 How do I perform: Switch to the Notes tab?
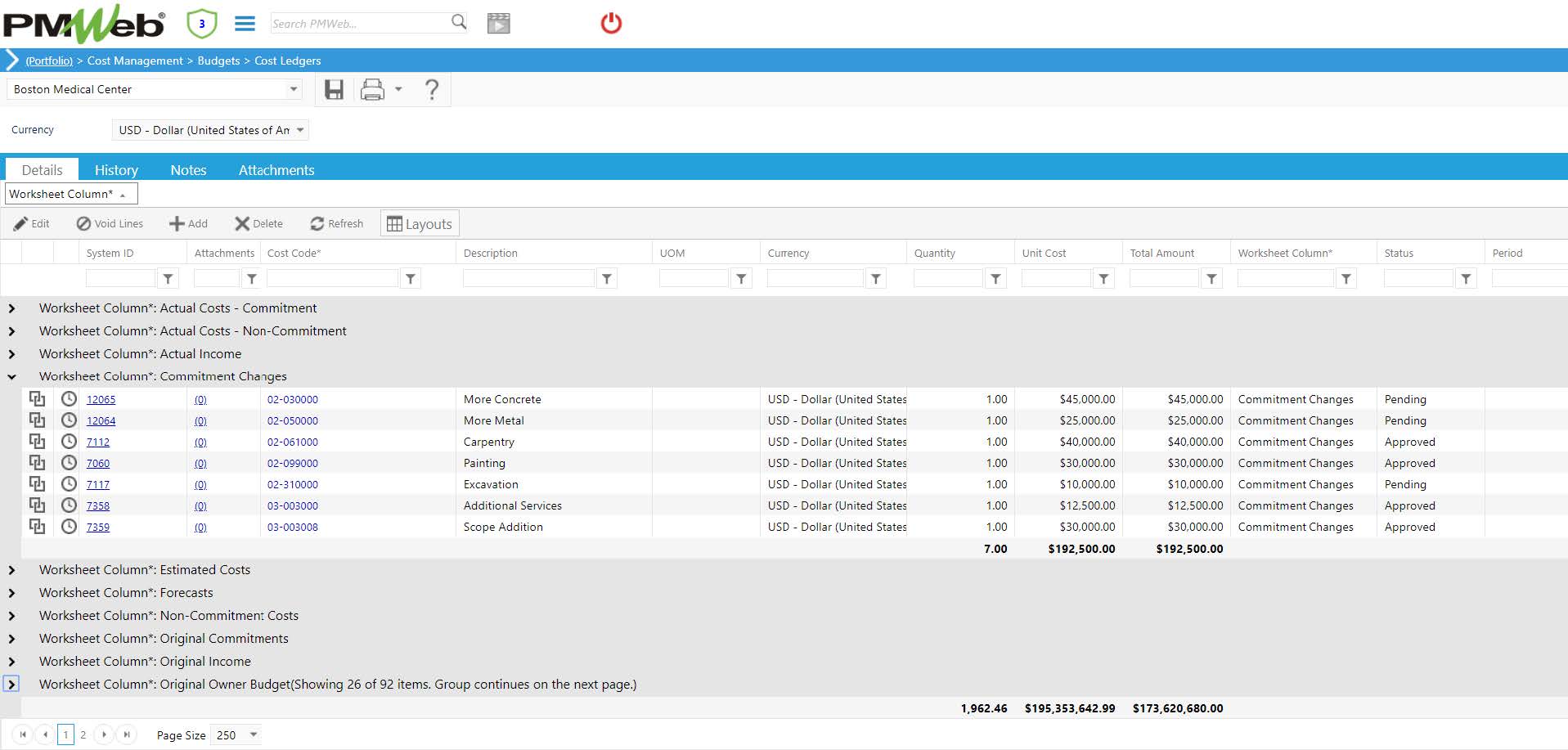pos(188,169)
